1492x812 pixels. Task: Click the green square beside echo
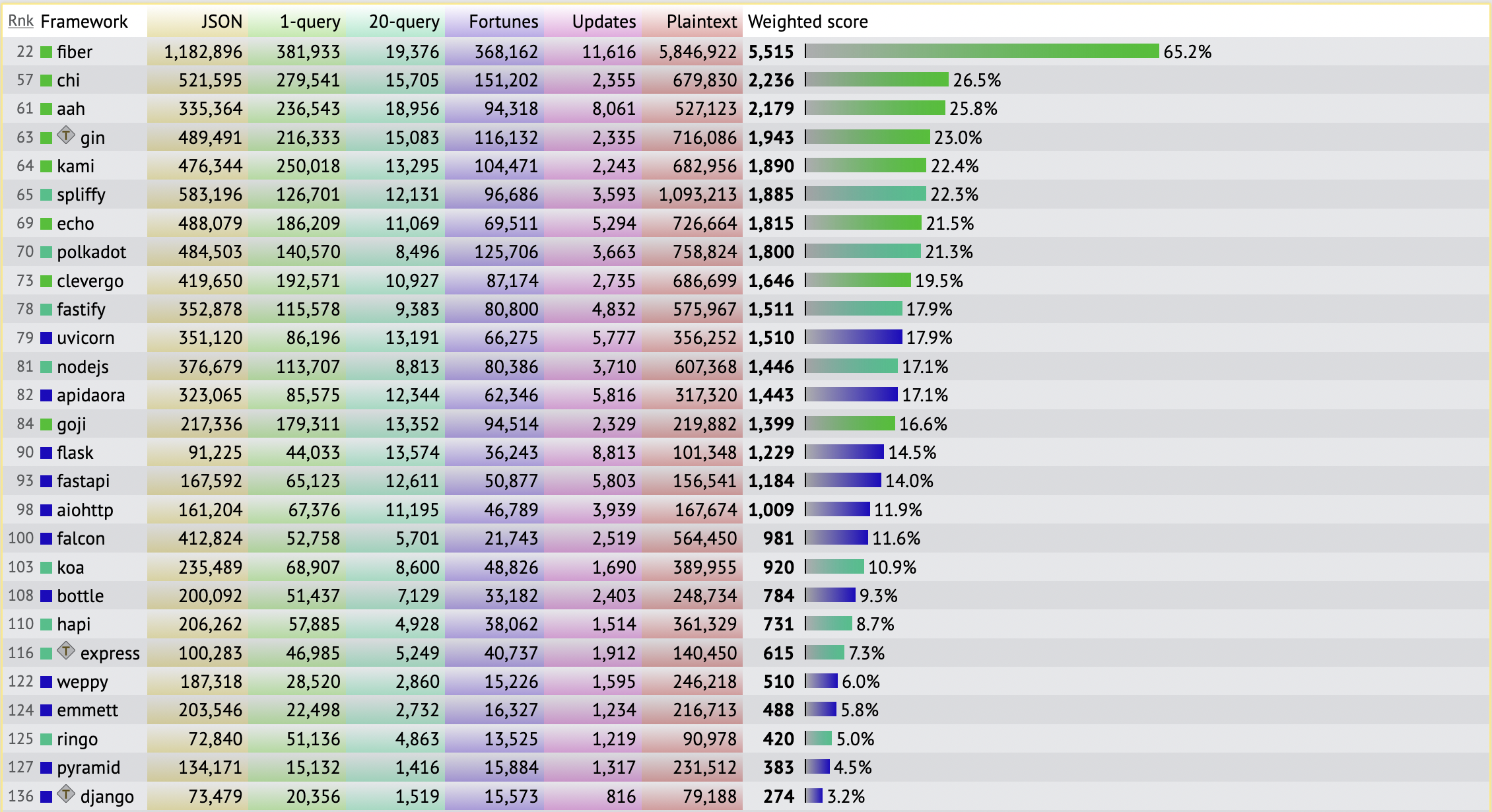(46, 224)
